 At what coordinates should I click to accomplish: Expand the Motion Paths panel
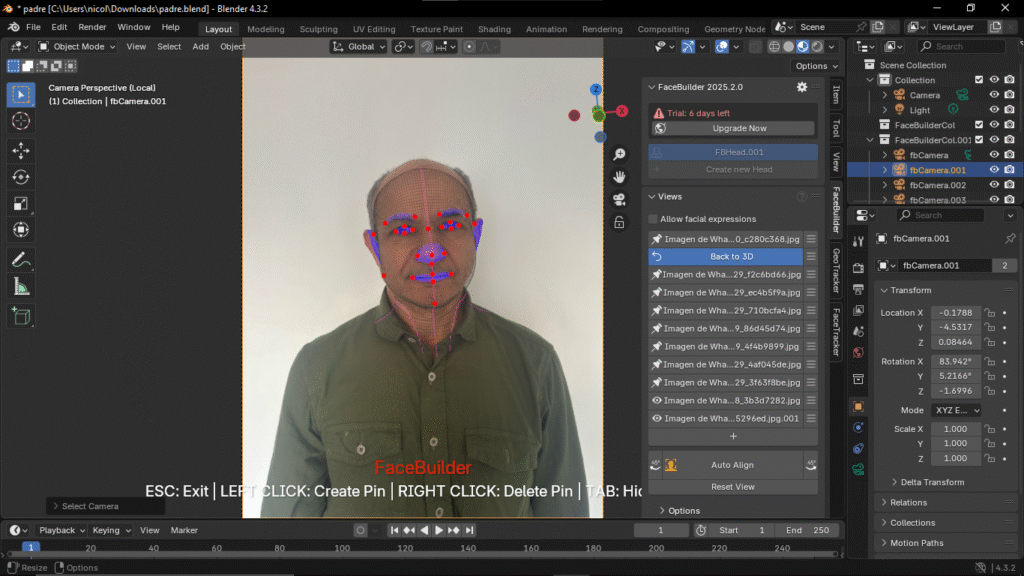click(x=918, y=543)
